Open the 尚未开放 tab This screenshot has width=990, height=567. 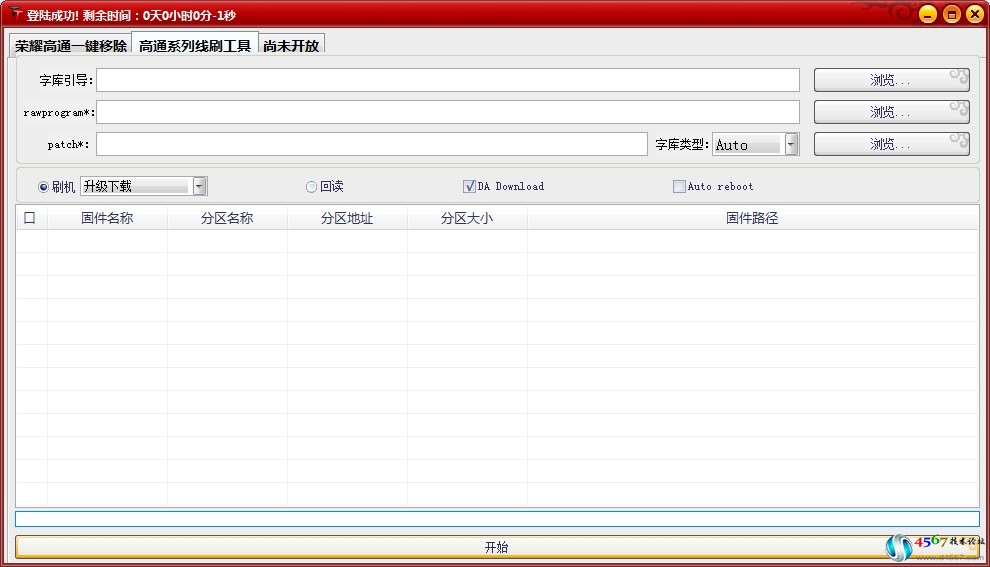point(291,45)
